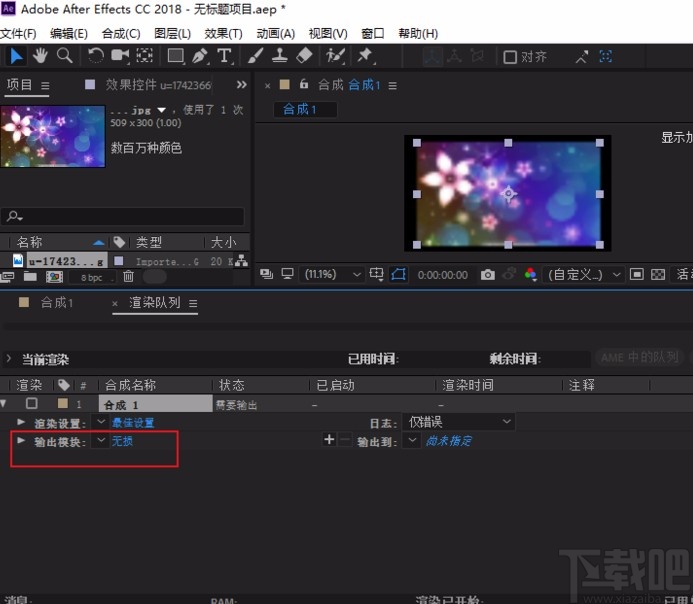Viewport: 693px width, 604px height.
Task: Click the search icon in Project panel
Action: pos(14,216)
